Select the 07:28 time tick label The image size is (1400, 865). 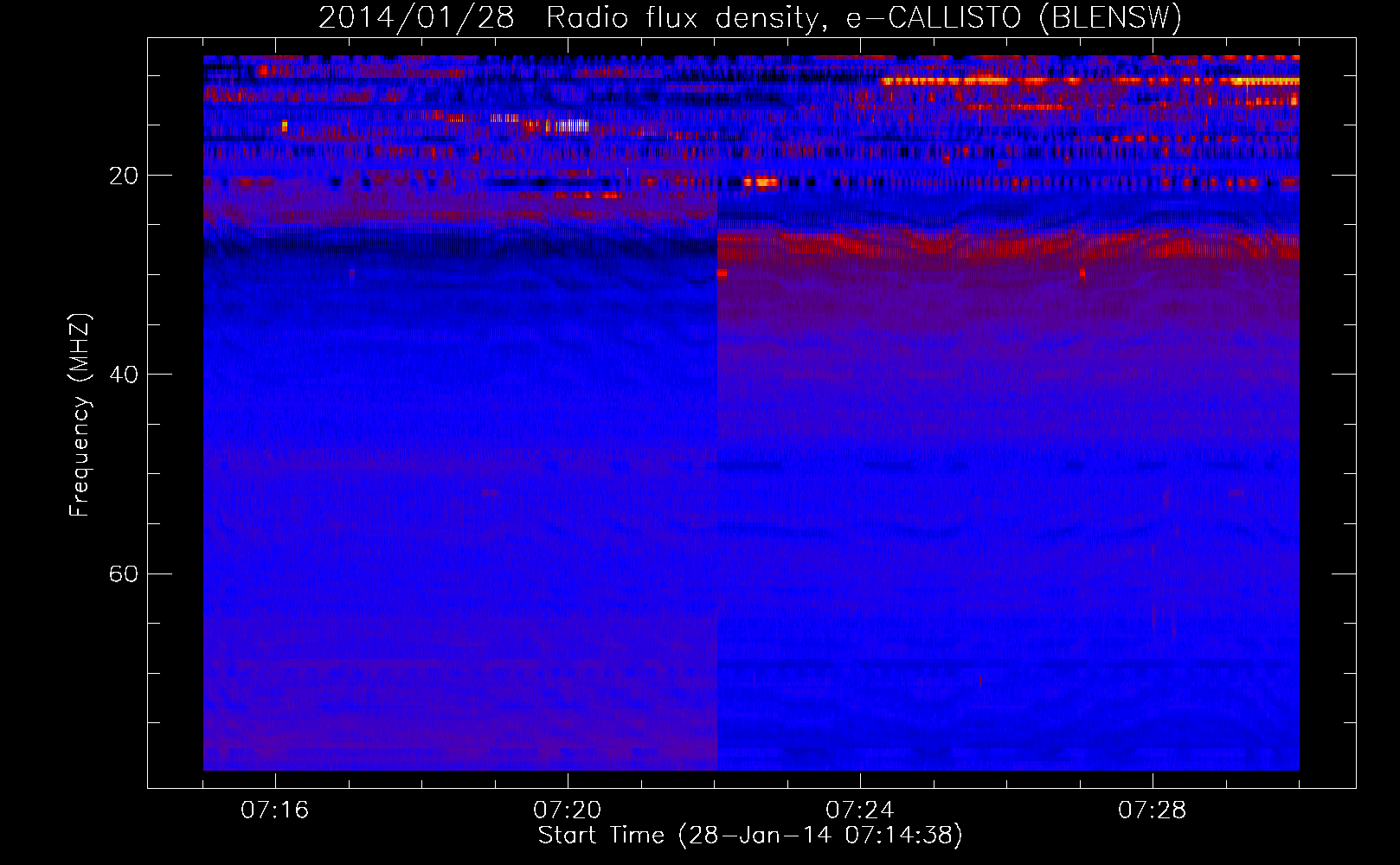[1153, 811]
